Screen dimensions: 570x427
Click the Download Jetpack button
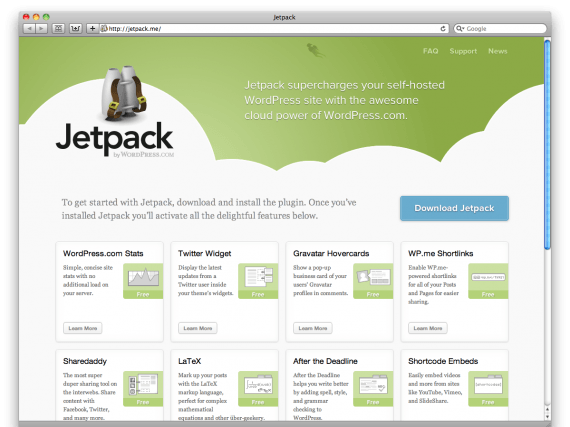pyautogui.click(x=454, y=208)
